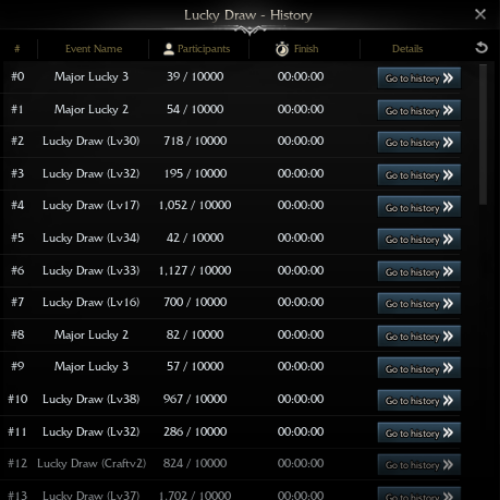The width and height of the screenshot is (500, 500).
Task: Click the 39 / 10000 participants value
Action: pos(195,77)
